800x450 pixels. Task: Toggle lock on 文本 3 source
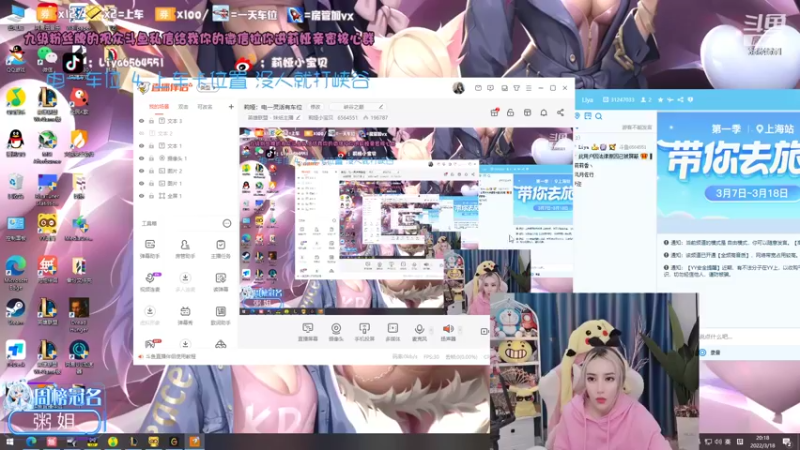(x=152, y=121)
